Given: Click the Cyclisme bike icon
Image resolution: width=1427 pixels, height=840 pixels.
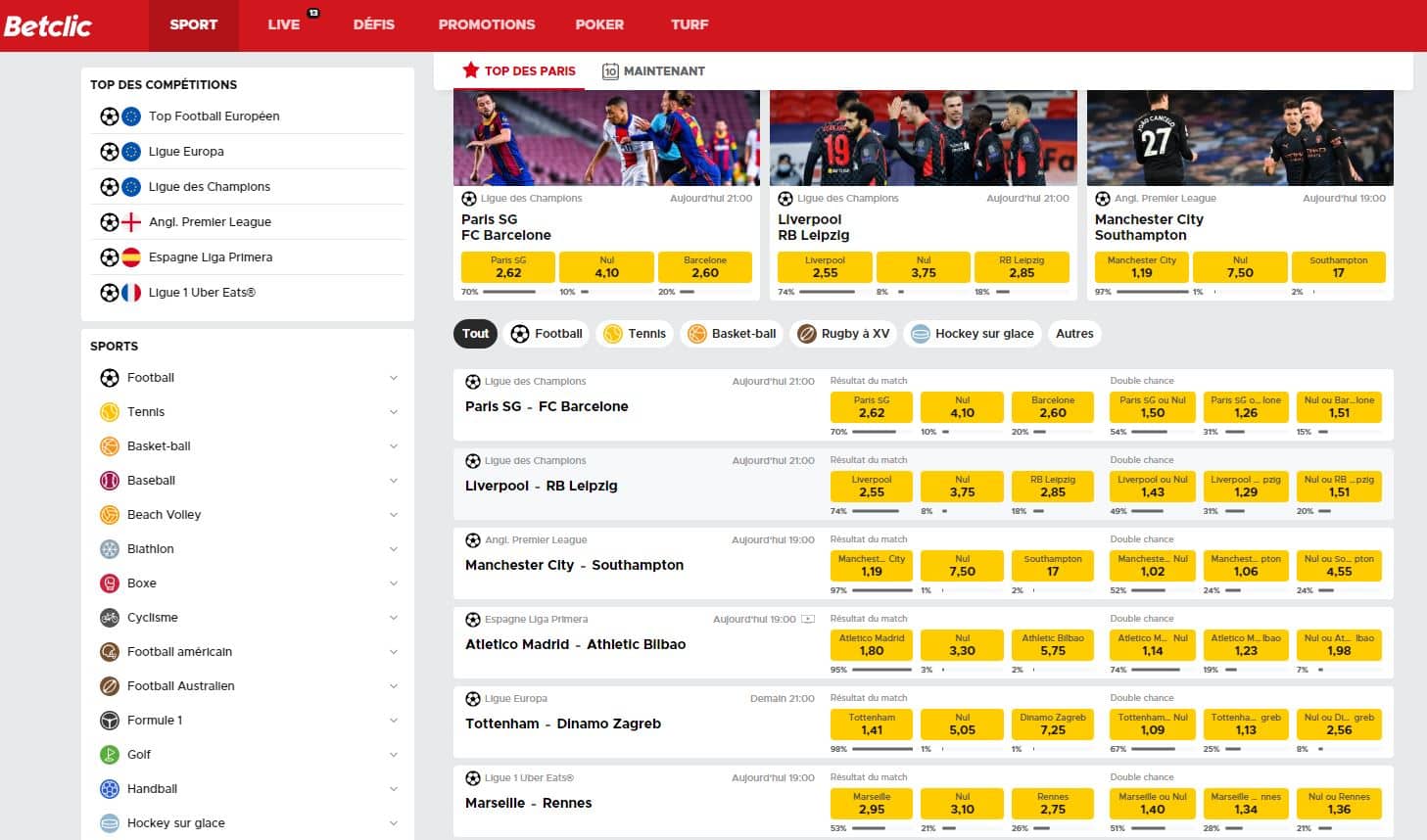Looking at the screenshot, I should point(110,618).
